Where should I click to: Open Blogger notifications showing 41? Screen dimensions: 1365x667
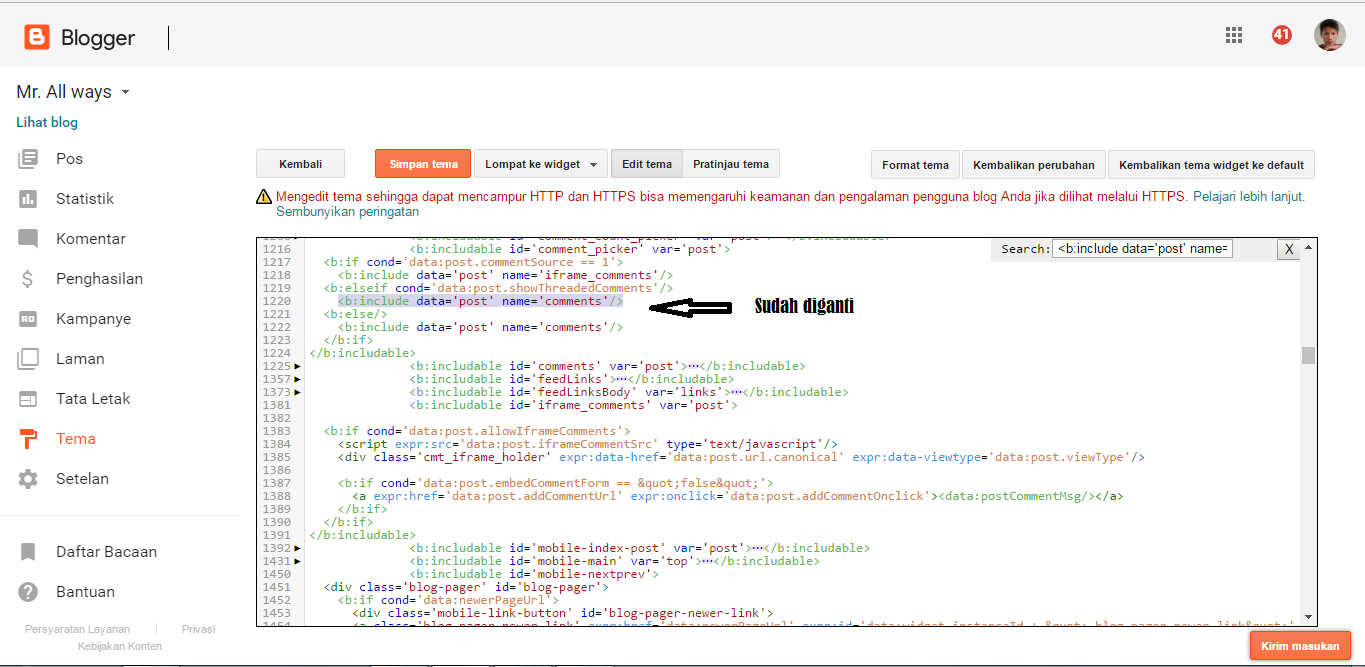click(x=1281, y=34)
